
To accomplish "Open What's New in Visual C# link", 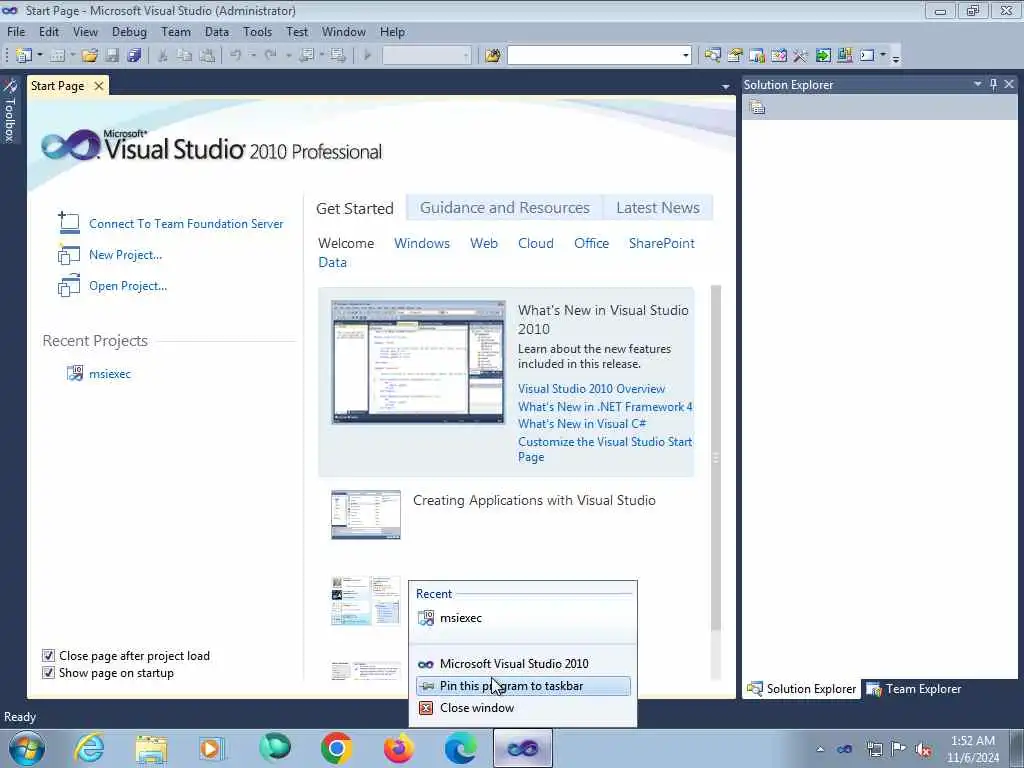I will click(x=582, y=424).
